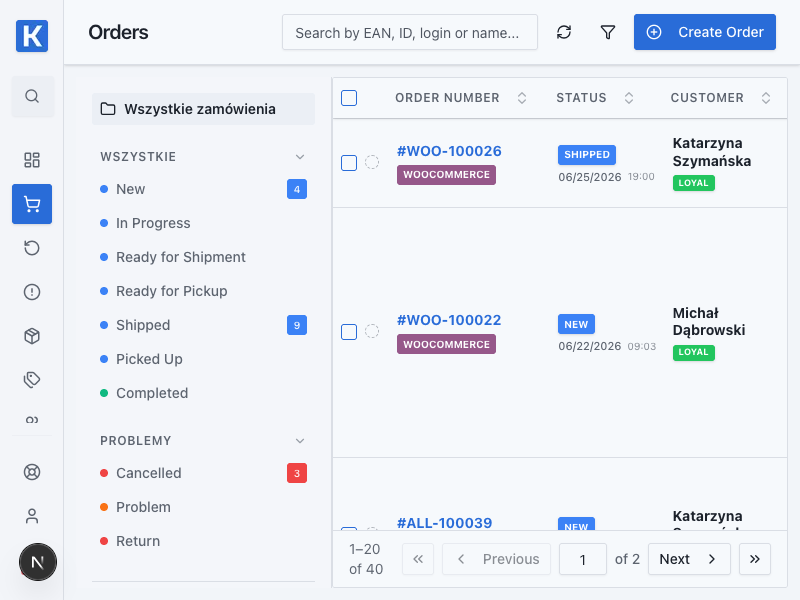Click LOYAL badge for Michał Dąbrowski
This screenshot has height=600, width=800.
pyautogui.click(x=693, y=352)
